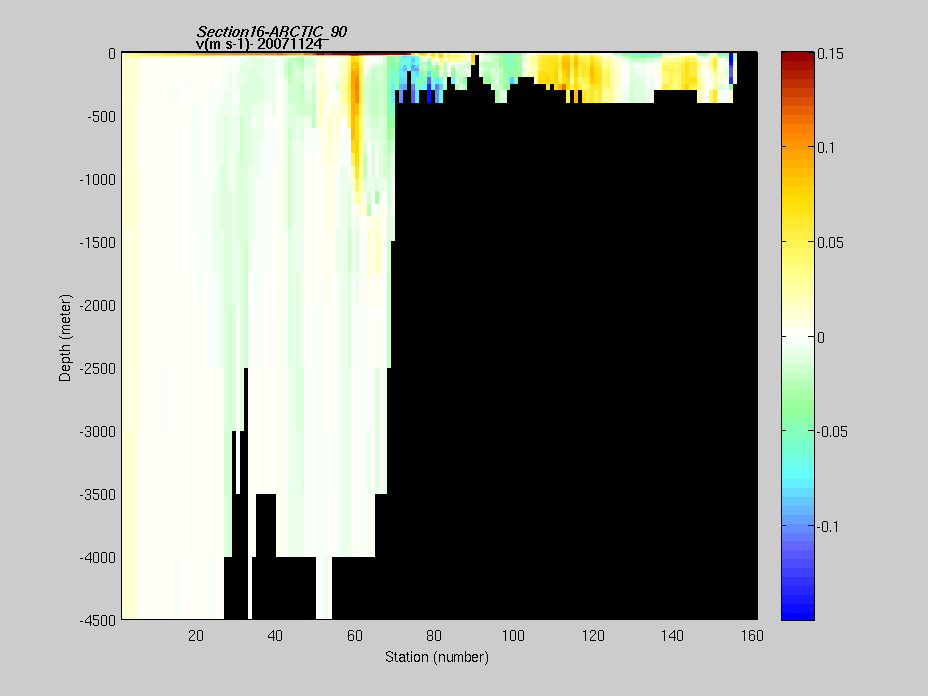928x696 pixels.
Task: Click the subtitle 'v(m s-1)- 20071124'
Action: click(x=259, y=44)
